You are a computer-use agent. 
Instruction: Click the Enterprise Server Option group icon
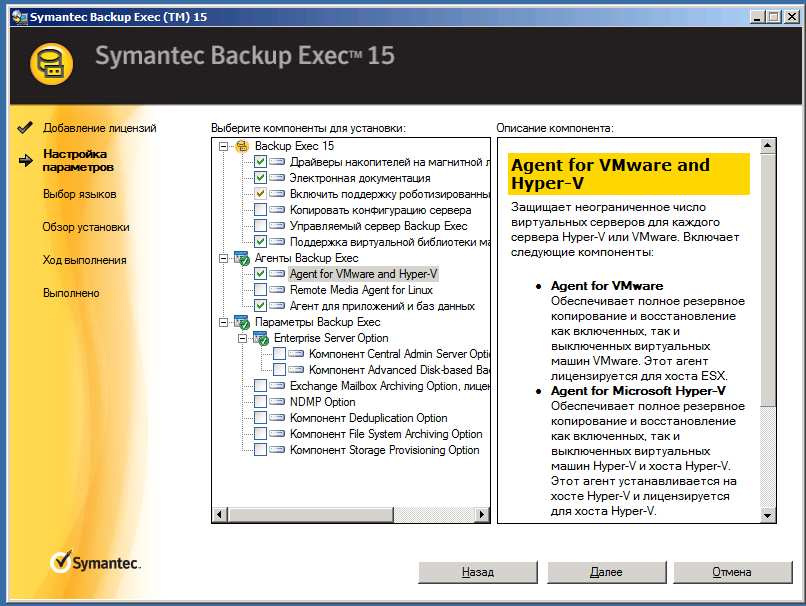pos(261,338)
